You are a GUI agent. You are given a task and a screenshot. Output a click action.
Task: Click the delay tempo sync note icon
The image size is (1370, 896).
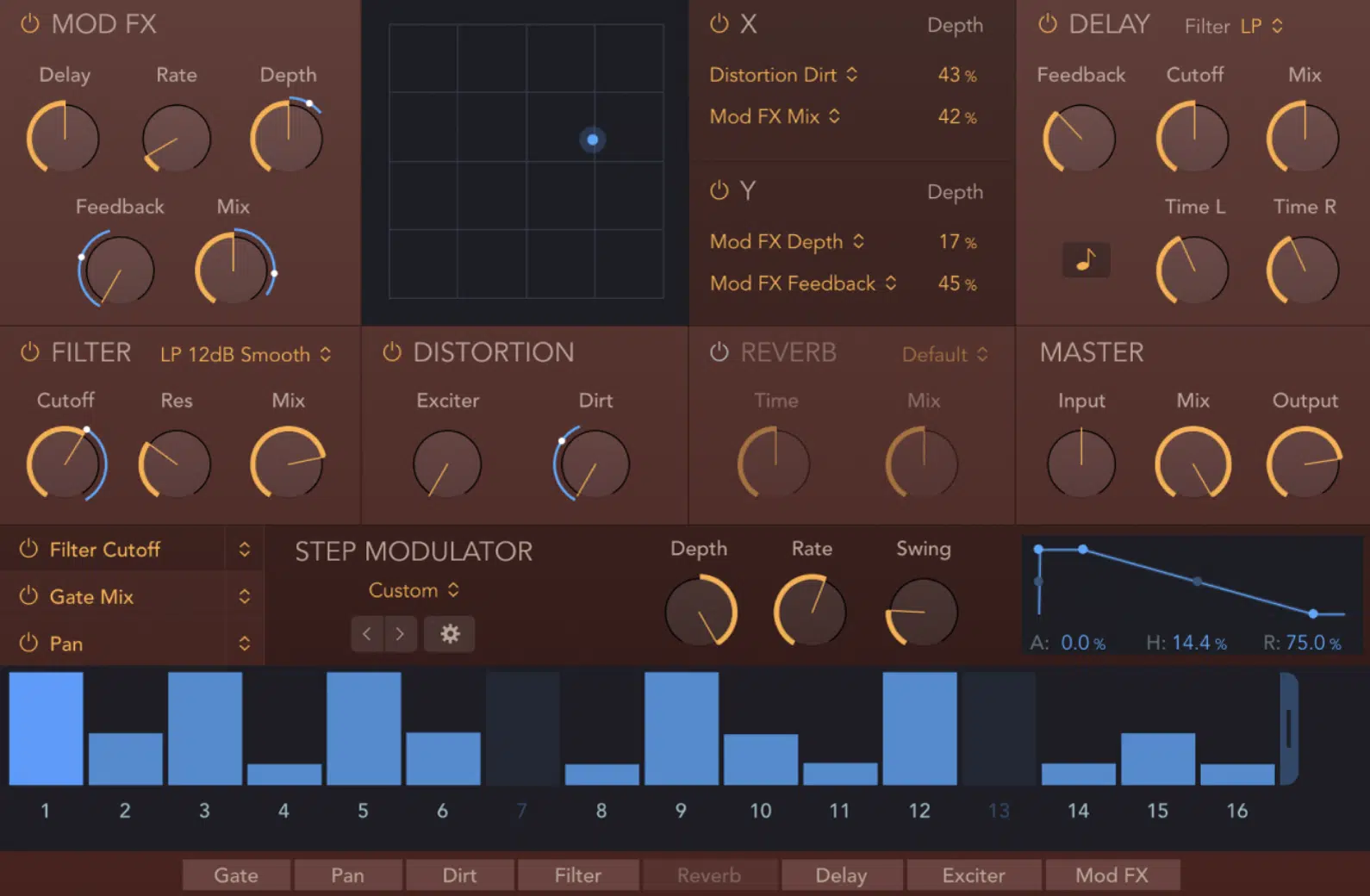coord(1086,258)
